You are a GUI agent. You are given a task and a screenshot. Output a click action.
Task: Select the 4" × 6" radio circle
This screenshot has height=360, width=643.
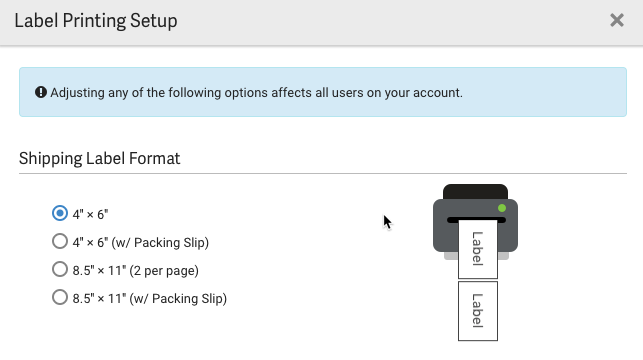[60, 213]
